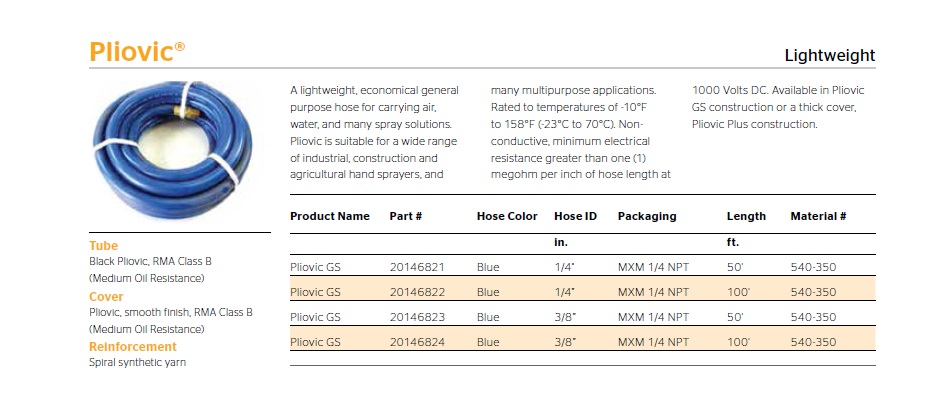Click the Part # column header
This screenshot has height=418, width=932.
tap(405, 216)
